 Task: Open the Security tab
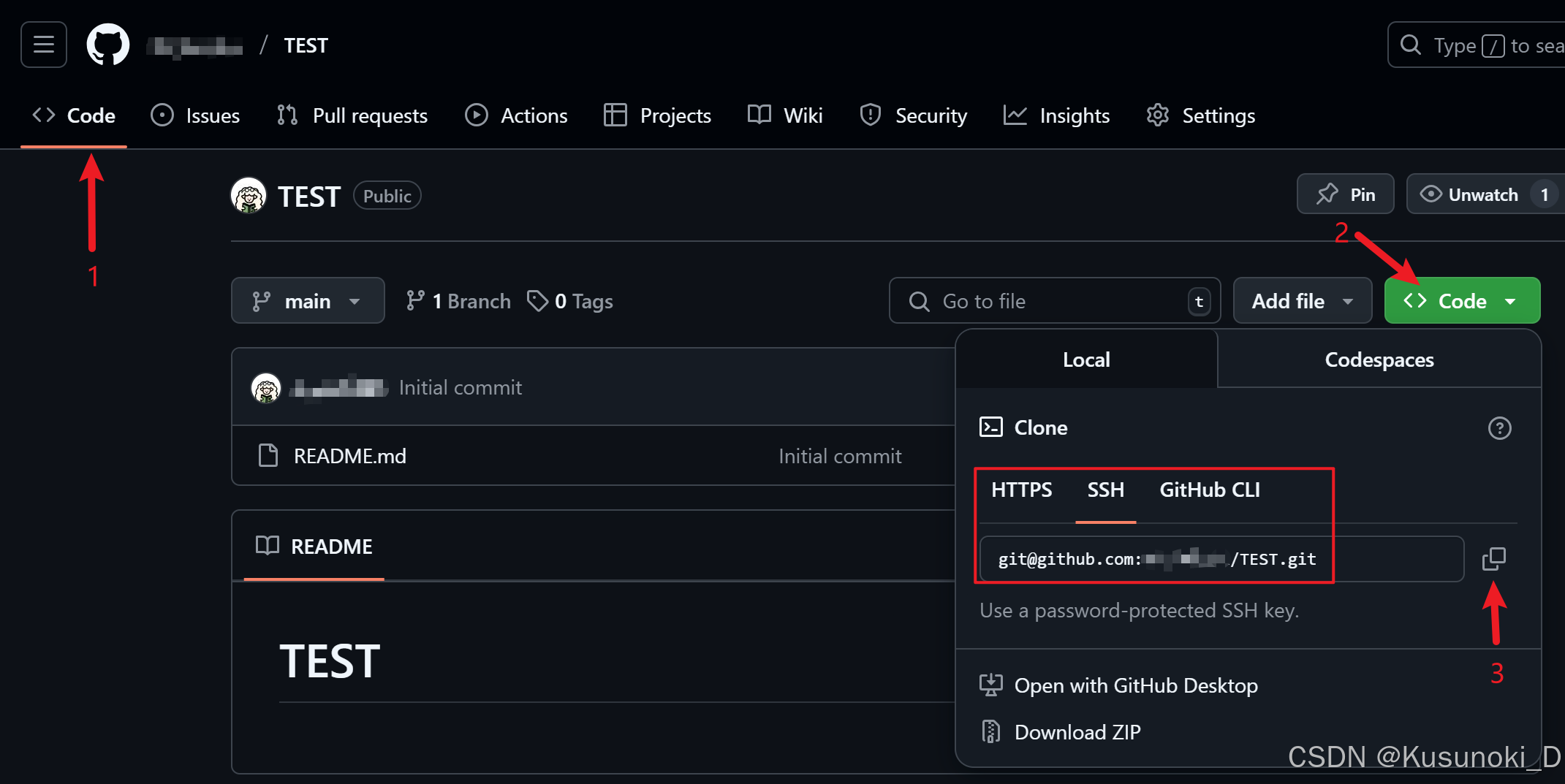tap(913, 115)
